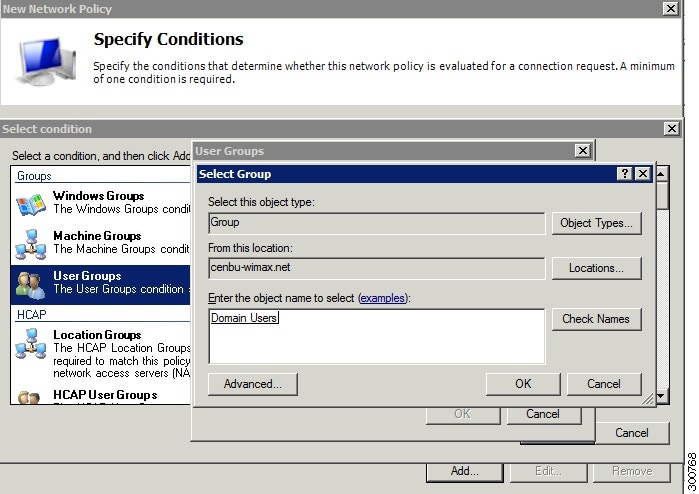Image resolution: width=699 pixels, height=494 pixels.
Task: Select the HCAP User Groups condition
Action: pyautogui.click(x=101, y=395)
